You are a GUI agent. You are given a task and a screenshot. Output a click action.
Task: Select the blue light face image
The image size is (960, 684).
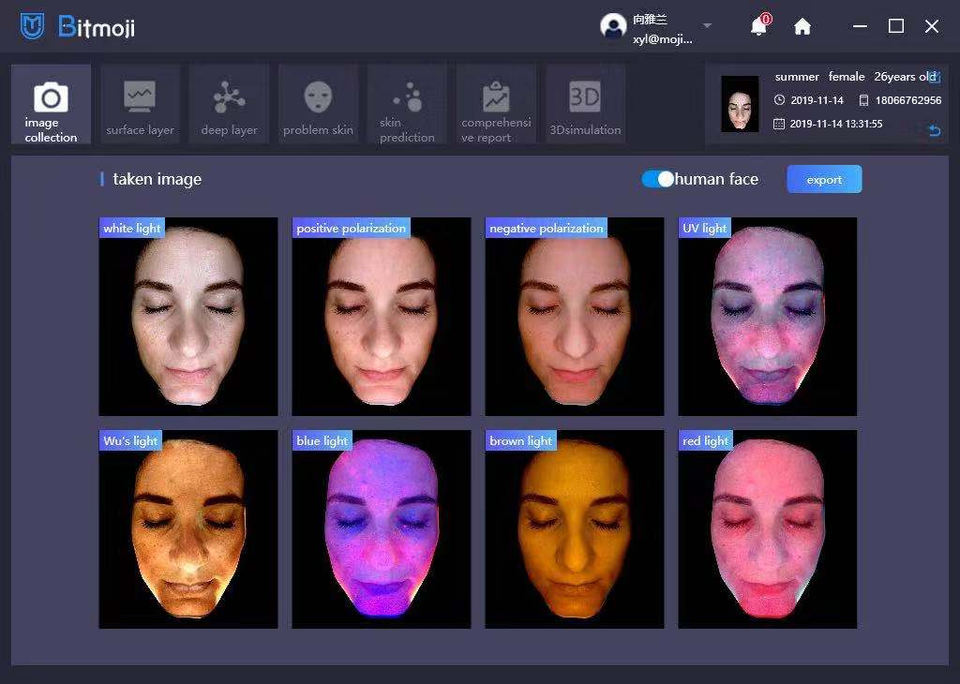pyautogui.click(x=381, y=529)
